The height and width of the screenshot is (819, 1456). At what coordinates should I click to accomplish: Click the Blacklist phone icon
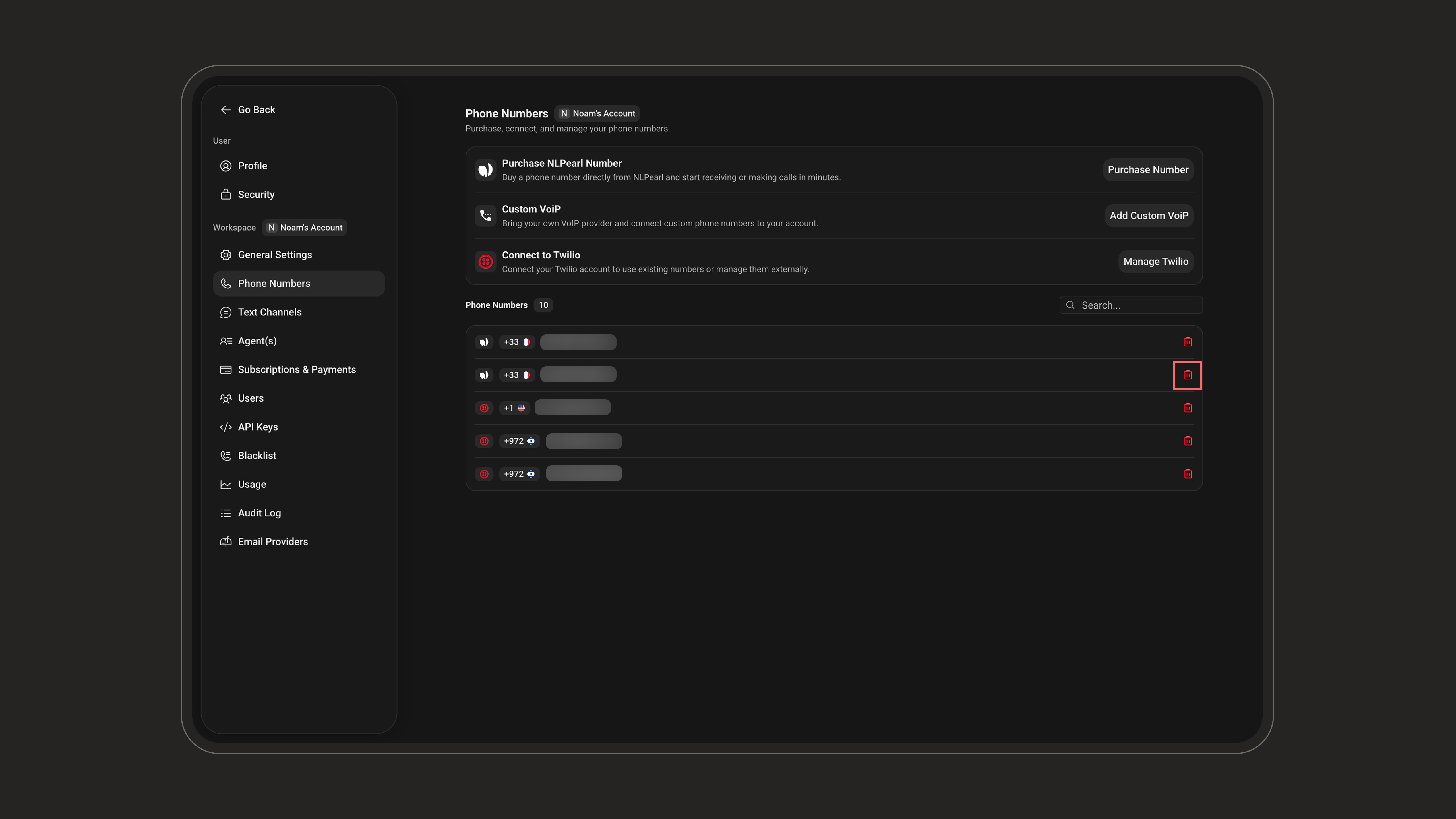pyautogui.click(x=226, y=456)
